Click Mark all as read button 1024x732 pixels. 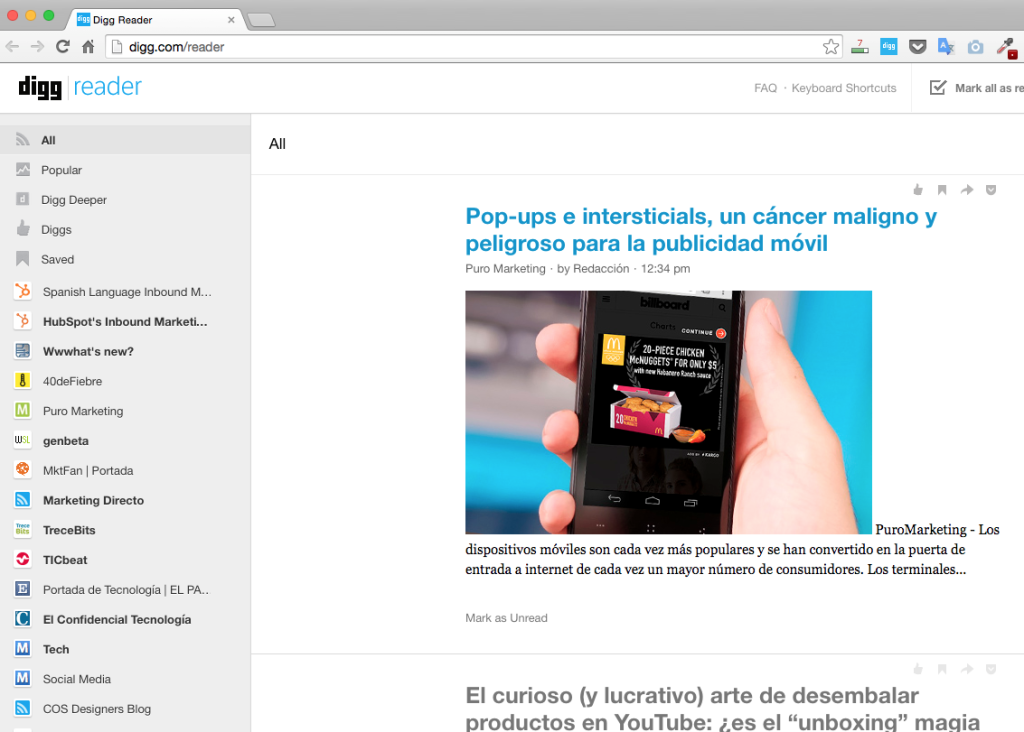coord(976,88)
